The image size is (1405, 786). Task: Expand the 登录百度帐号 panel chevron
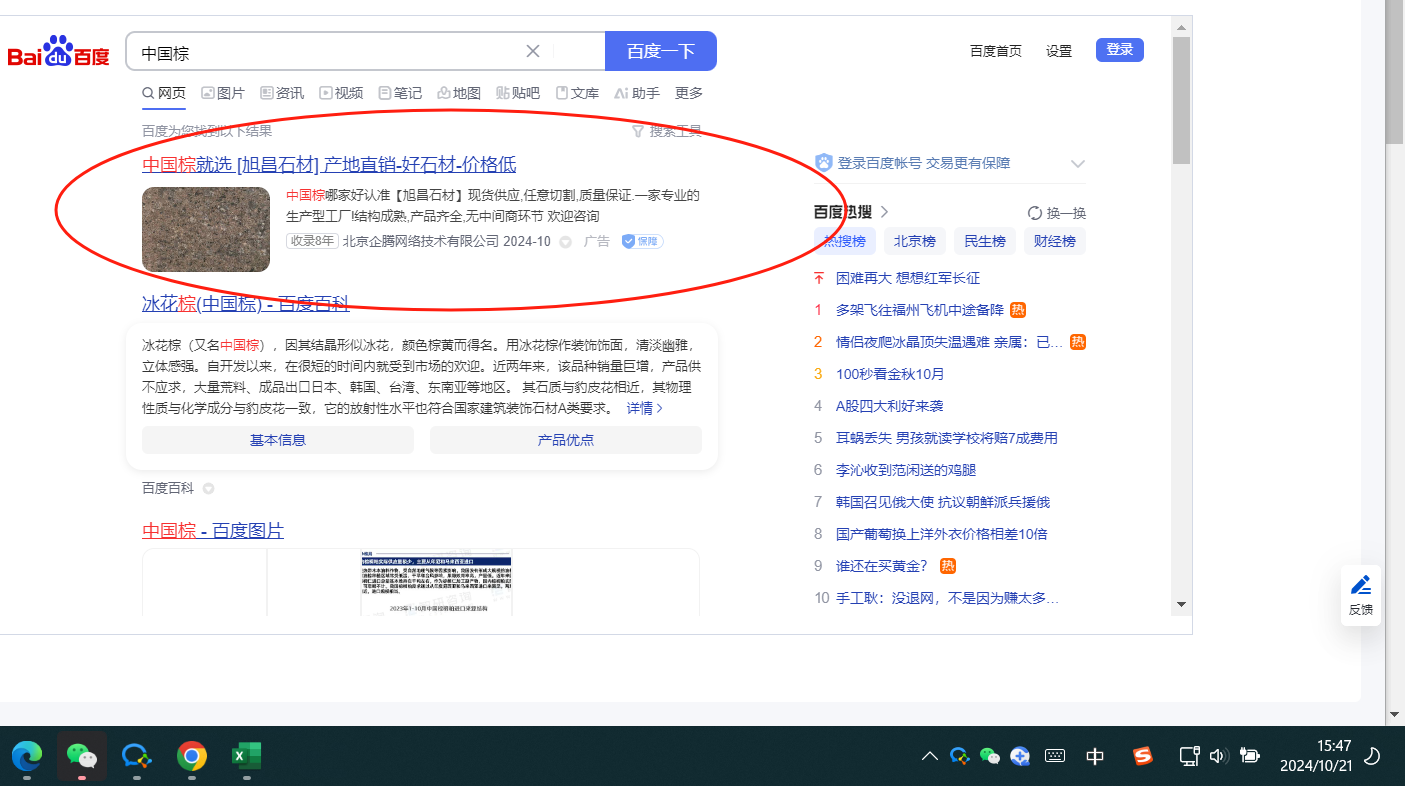point(1077,164)
